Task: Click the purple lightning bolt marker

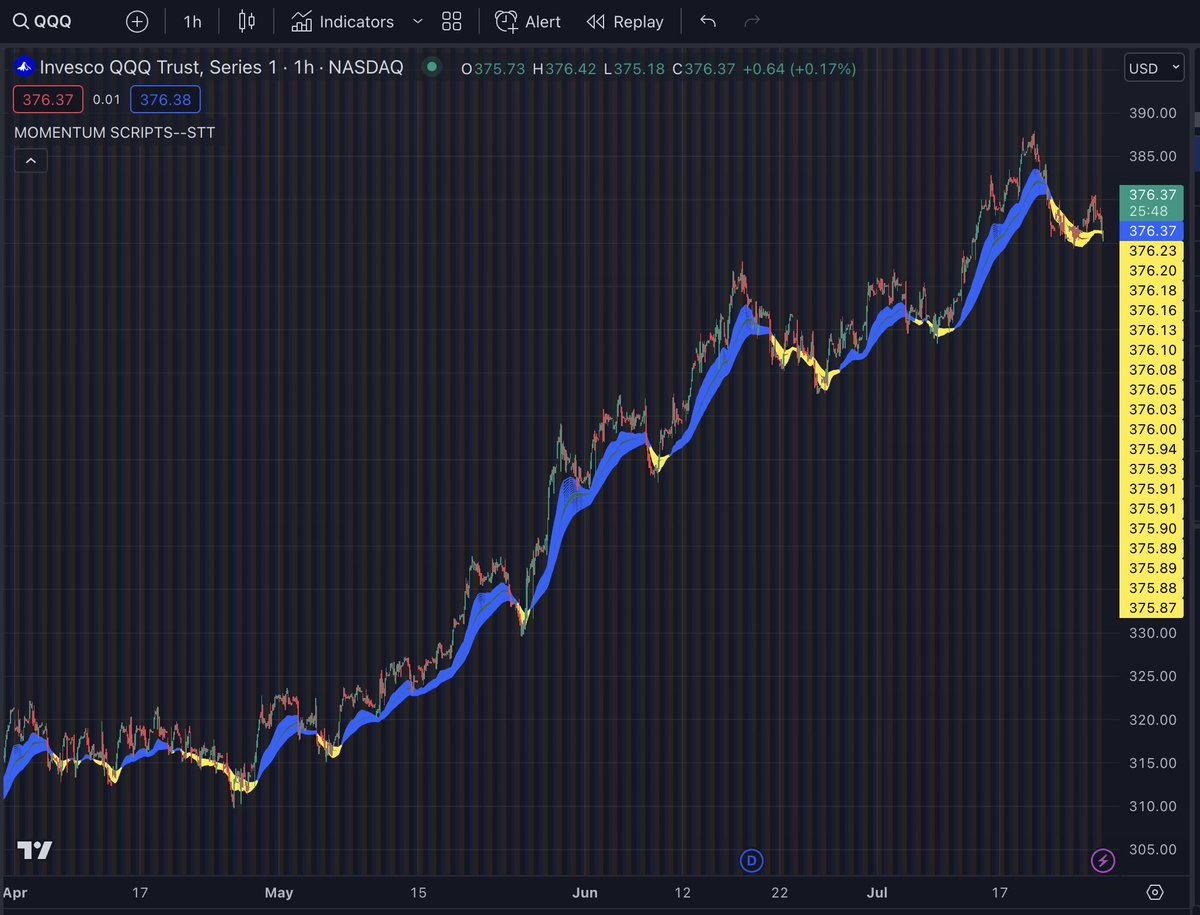Action: click(1102, 859)
